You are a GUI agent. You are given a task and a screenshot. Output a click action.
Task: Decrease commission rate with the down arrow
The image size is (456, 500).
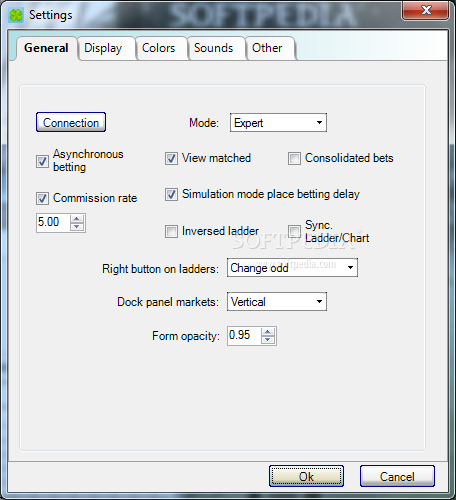pyautogui.click(x=77, y=227)
